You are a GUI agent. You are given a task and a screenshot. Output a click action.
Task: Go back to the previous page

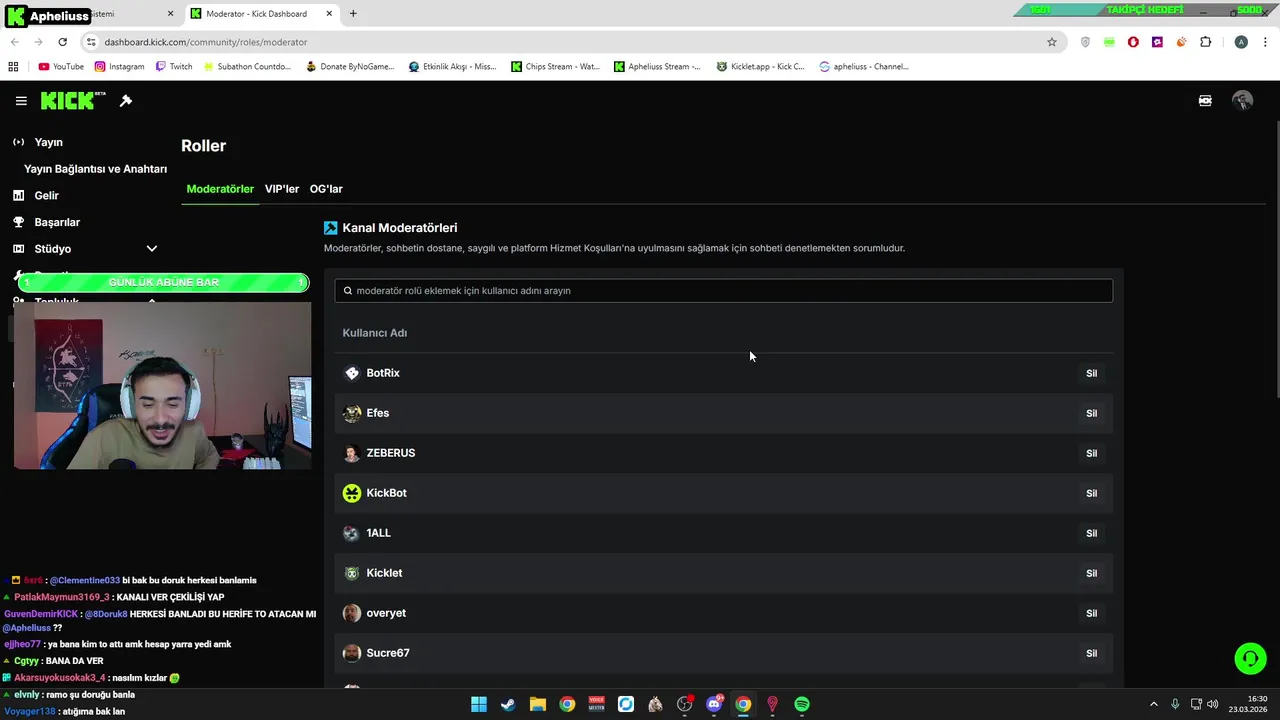click(x=14, y=42)
